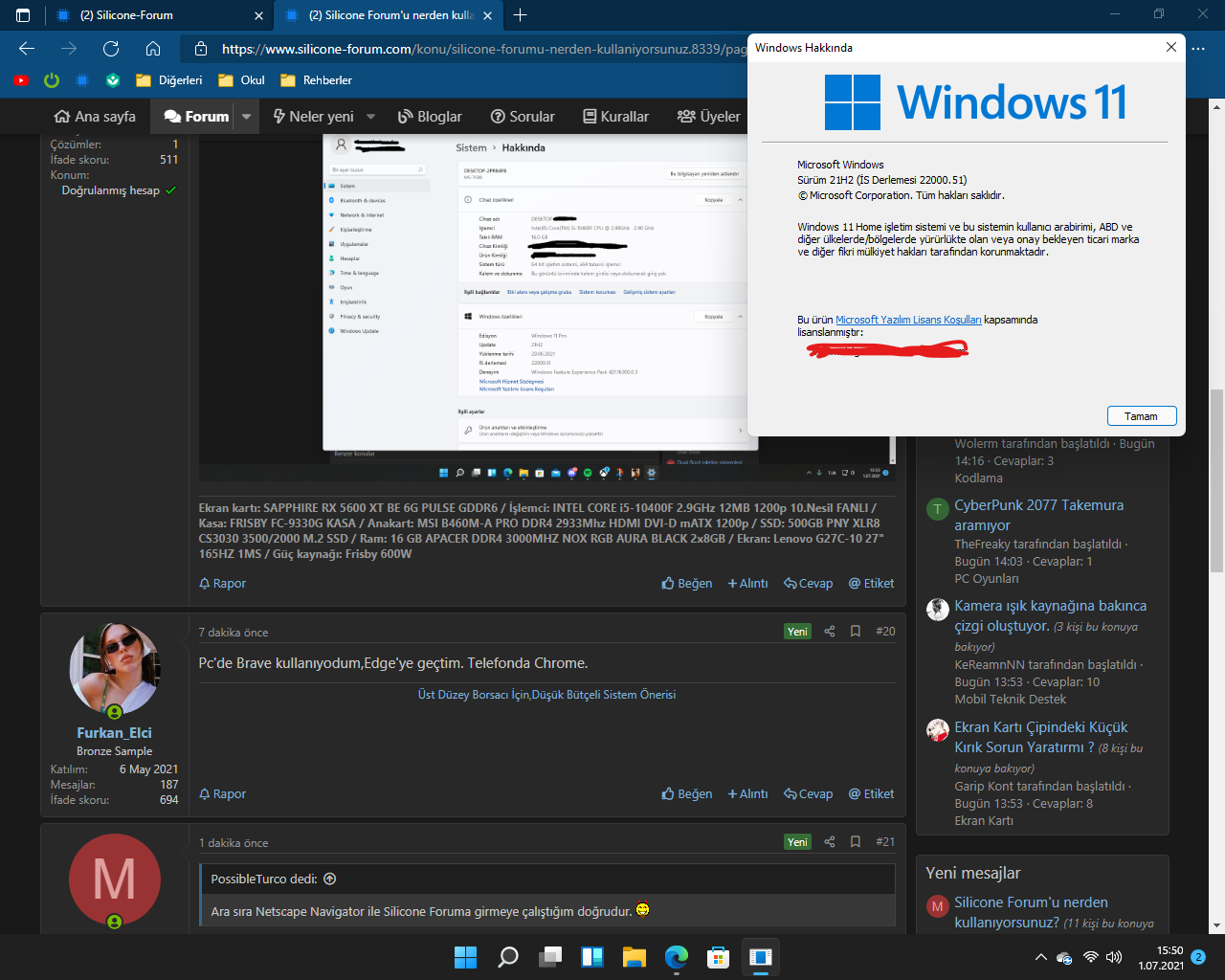Open Bloglar in the forum navigation
Viewport: 1225px width, 980px height.
[430, 117]
